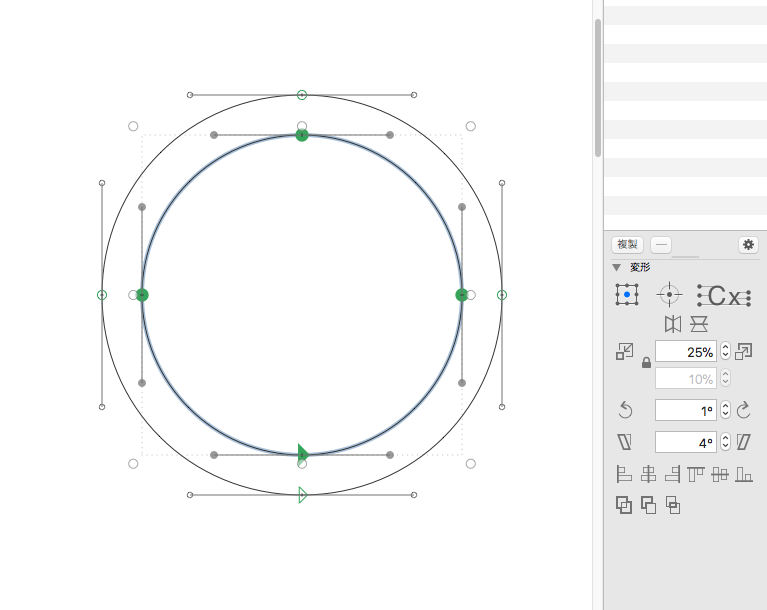Click the stepper beside 1° field
This screenshot has width=767, height=610.
pos(725,410)
